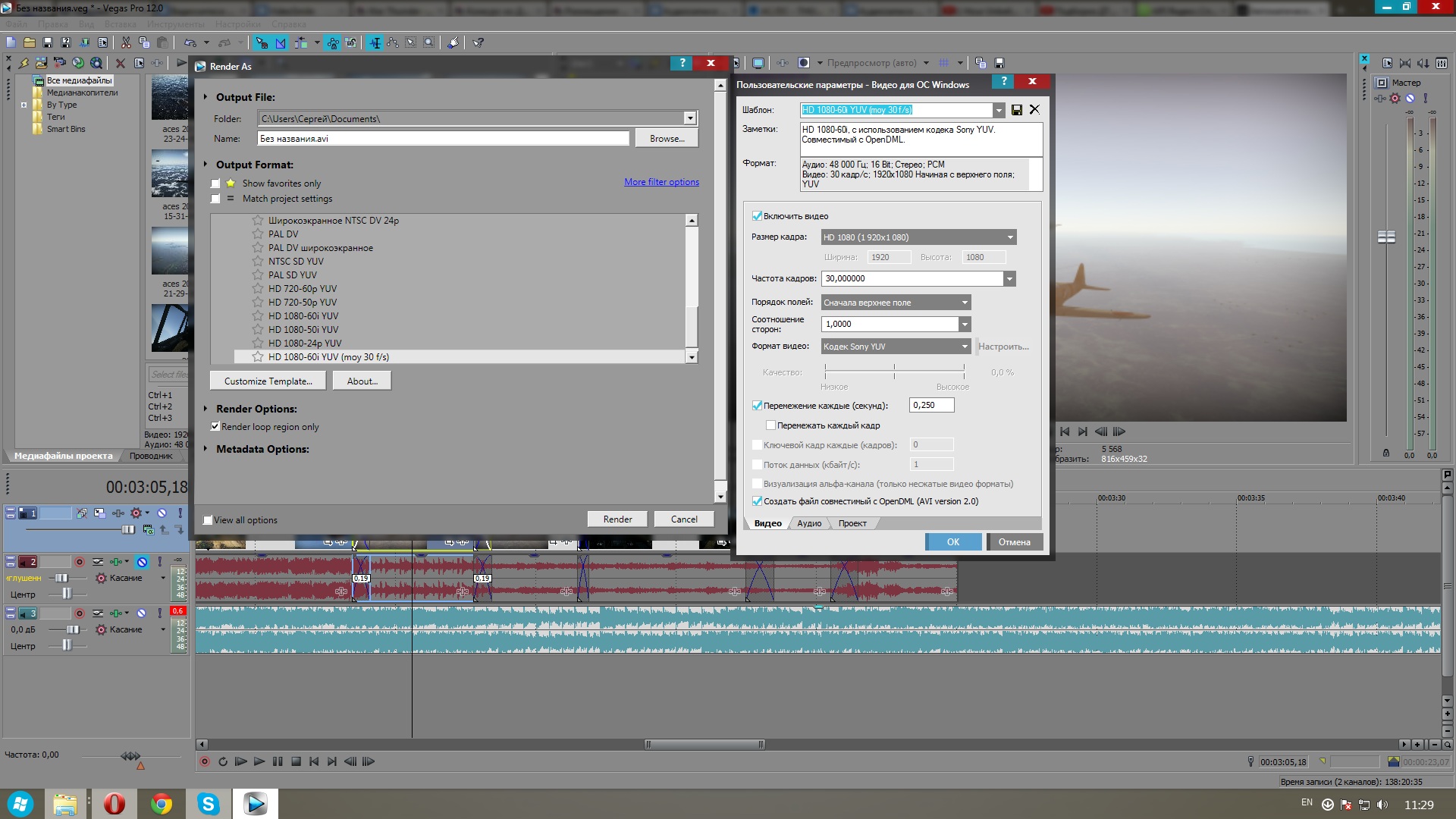Click the Customize Template button
The image size is (1456, 819).
(x=268, y=381)
